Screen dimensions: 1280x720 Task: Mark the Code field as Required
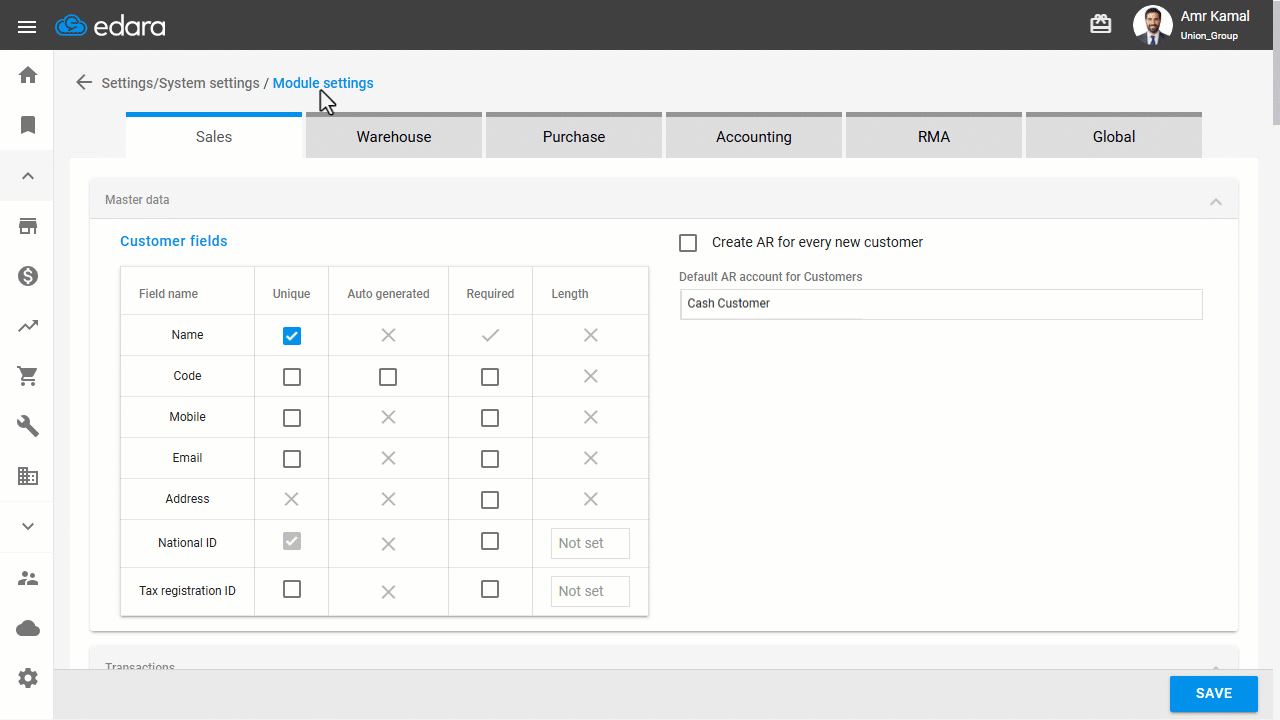coord(490,377)
